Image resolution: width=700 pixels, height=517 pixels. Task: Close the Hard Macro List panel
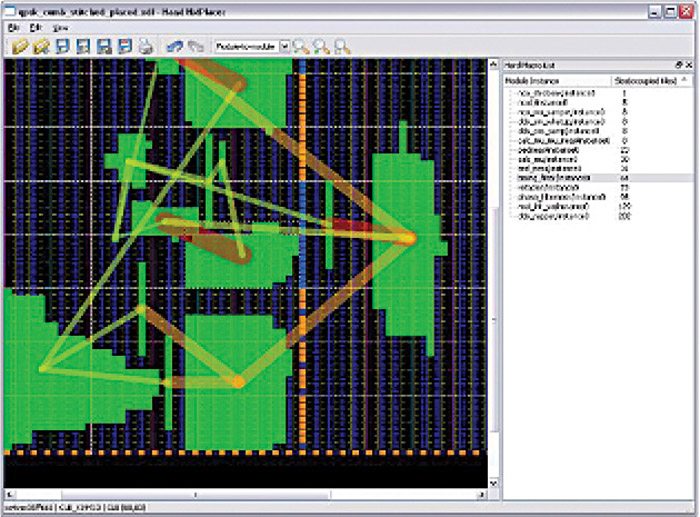(688, 65)
